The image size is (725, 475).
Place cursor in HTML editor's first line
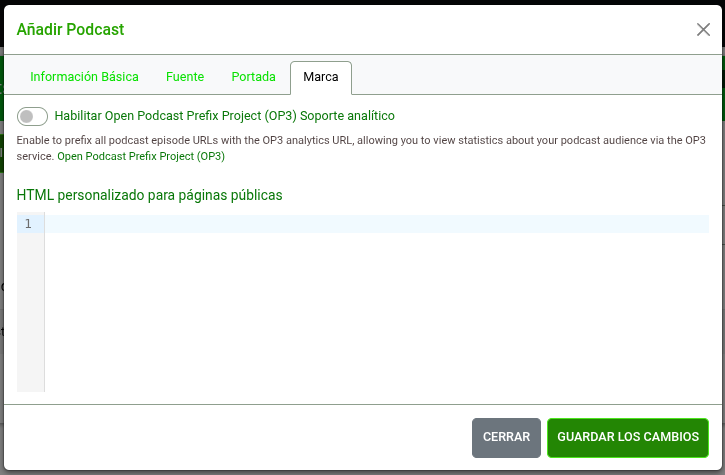pyautogui.click(x=376, y=224)
